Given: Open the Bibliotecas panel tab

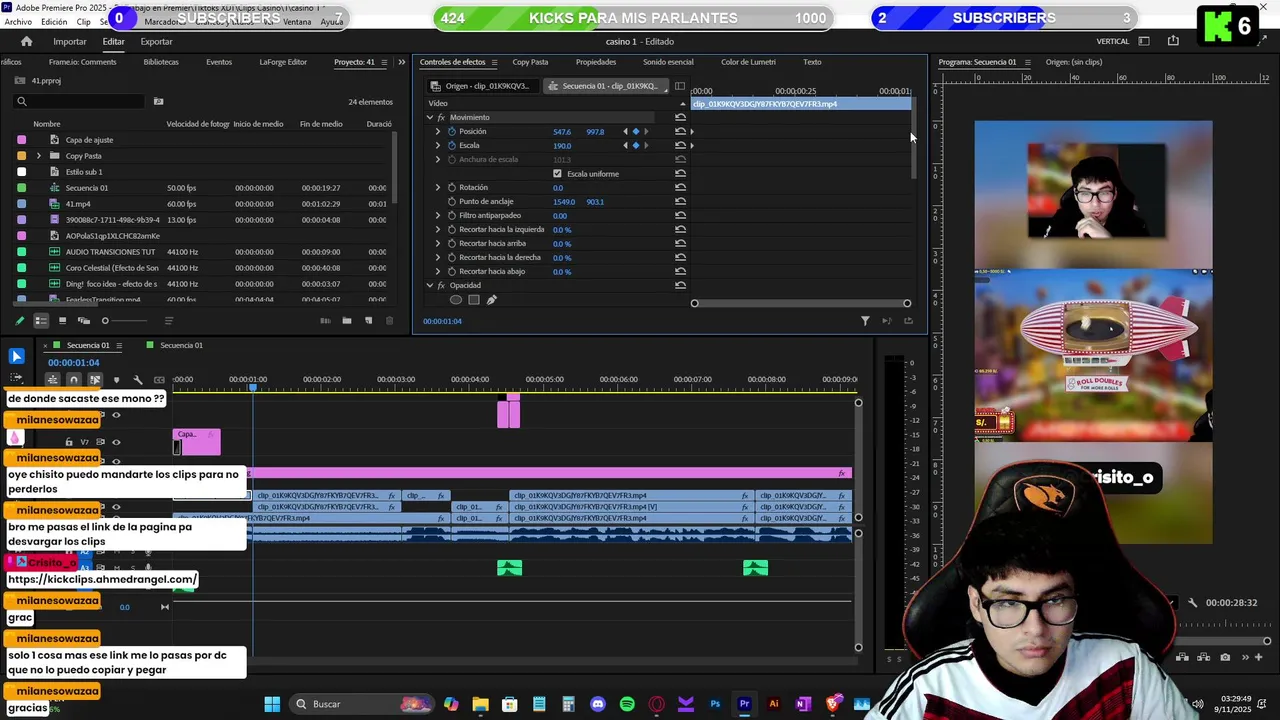Looking at the screenshot, I should tap(161, 62).
